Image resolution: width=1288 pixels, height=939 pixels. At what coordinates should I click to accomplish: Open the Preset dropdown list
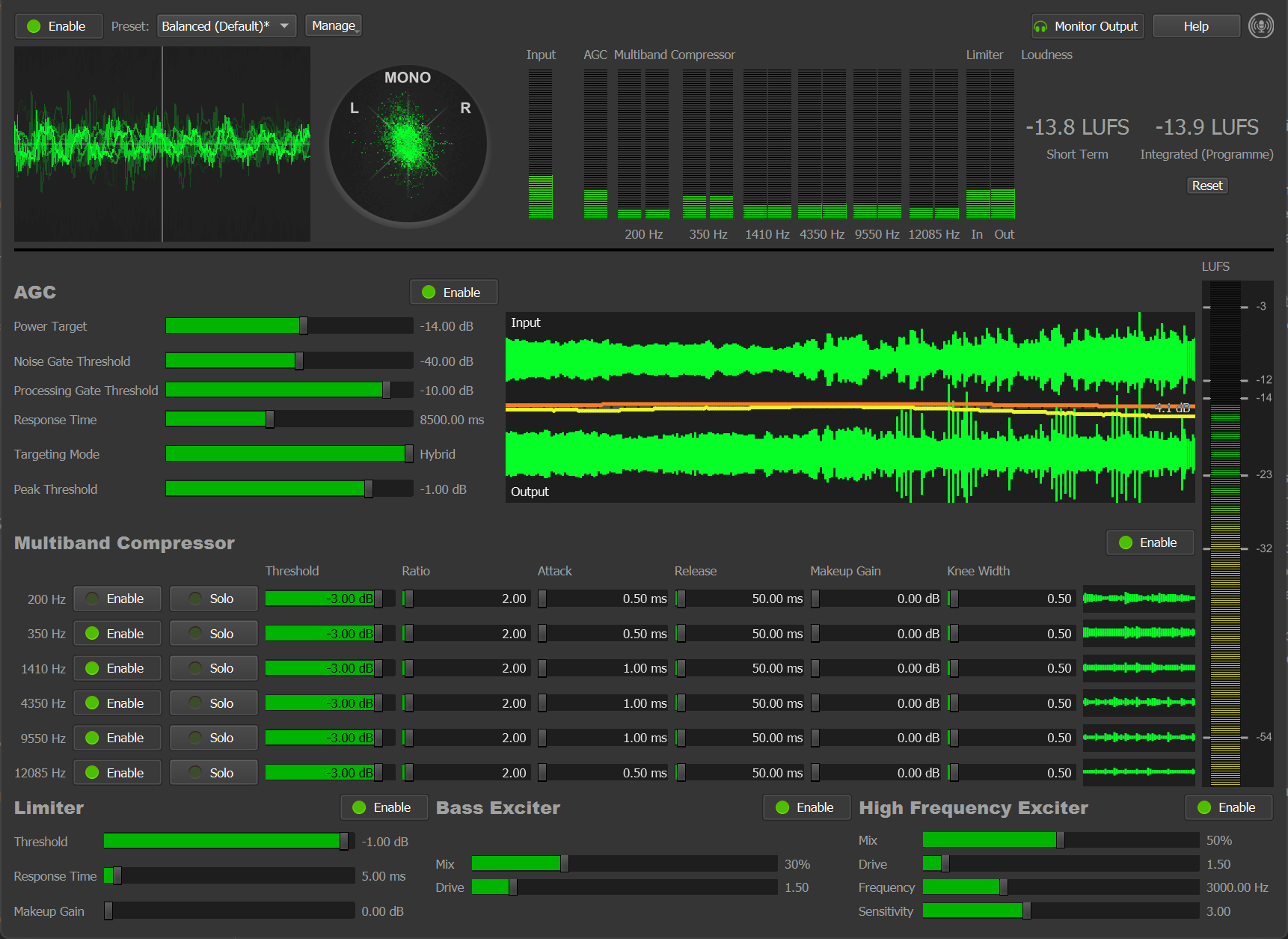coord(226,26)
